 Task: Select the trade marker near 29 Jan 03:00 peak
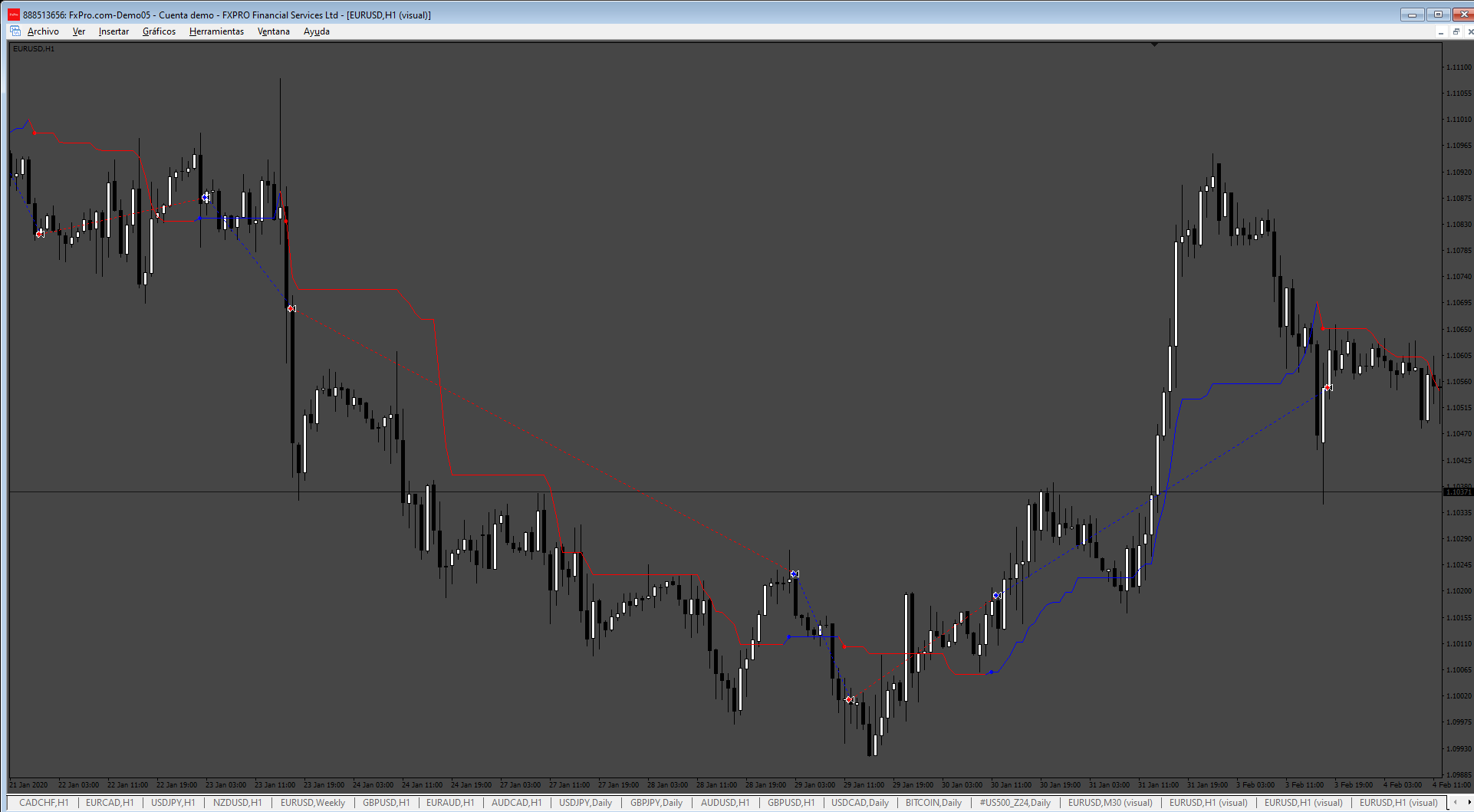(x=795, y=574)
